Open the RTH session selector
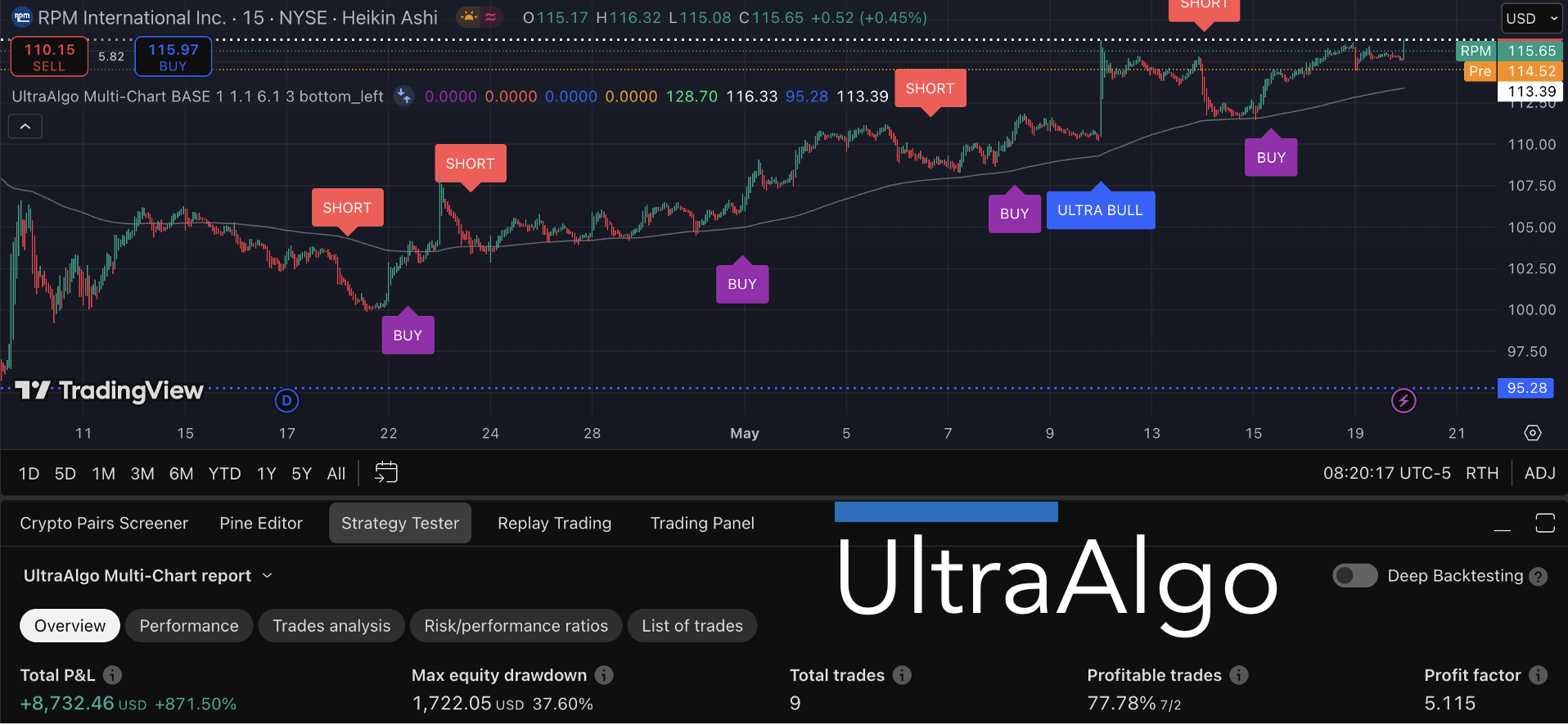The height and width of the screenshot is (725, 1568). 1481,473
